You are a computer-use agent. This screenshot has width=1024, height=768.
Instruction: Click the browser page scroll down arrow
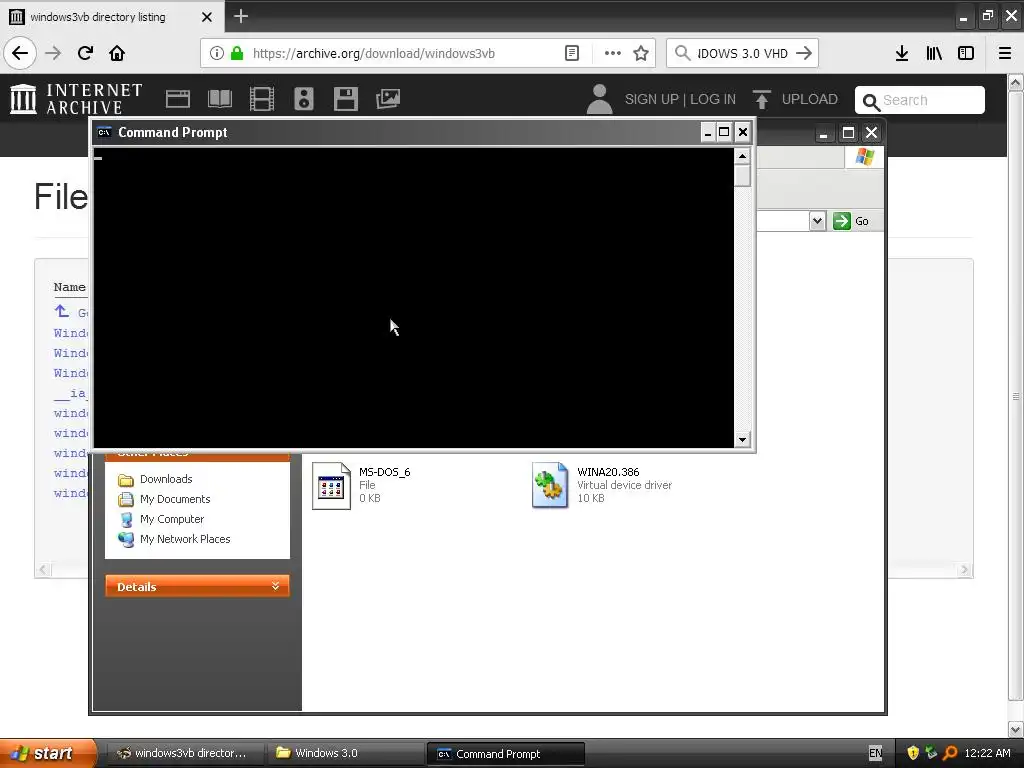[x=1016, y=729]
